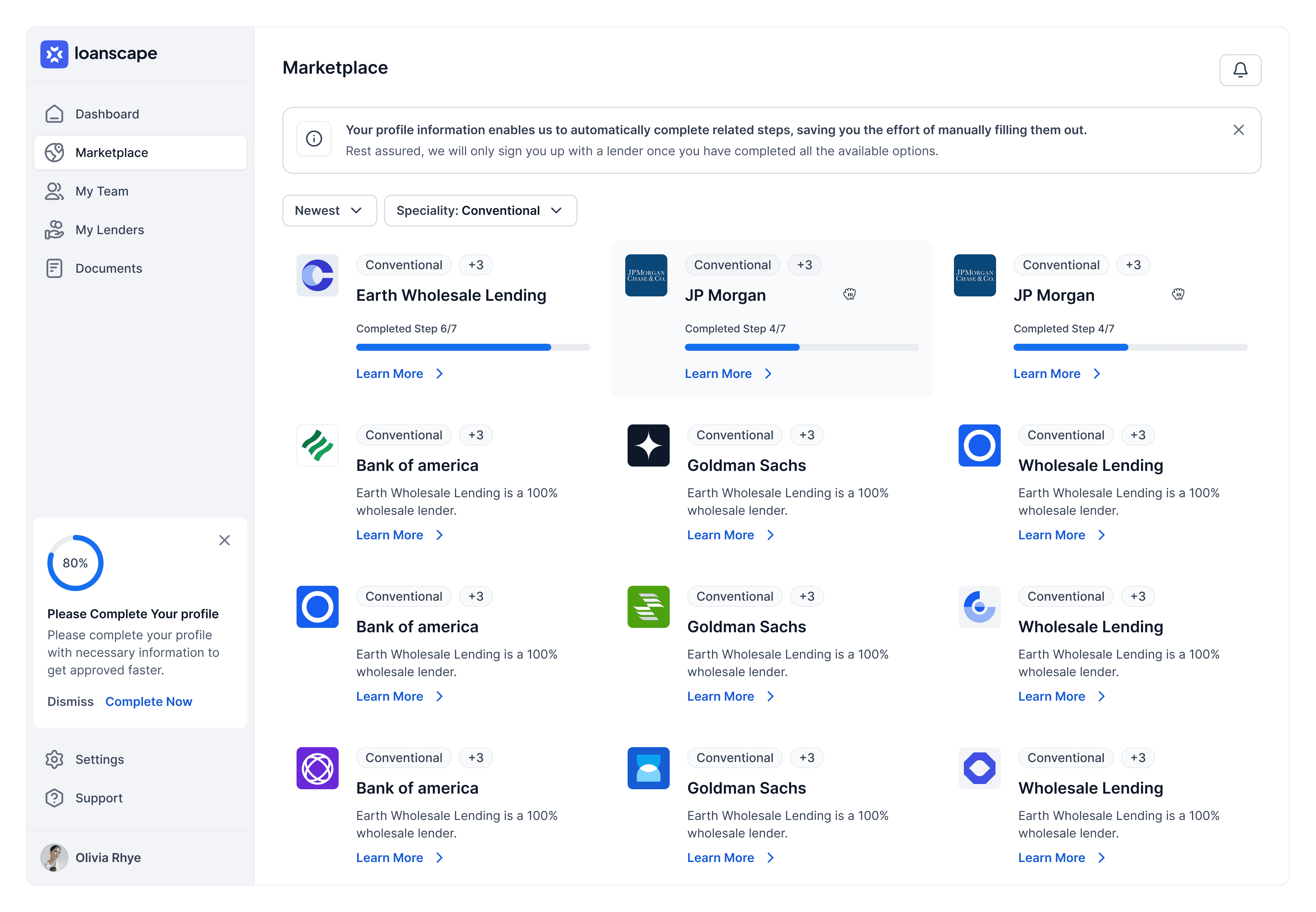Click Earth Wholesale Lending progress bar
Viewport: 1316px width, 912px height.
click(473, 347)
